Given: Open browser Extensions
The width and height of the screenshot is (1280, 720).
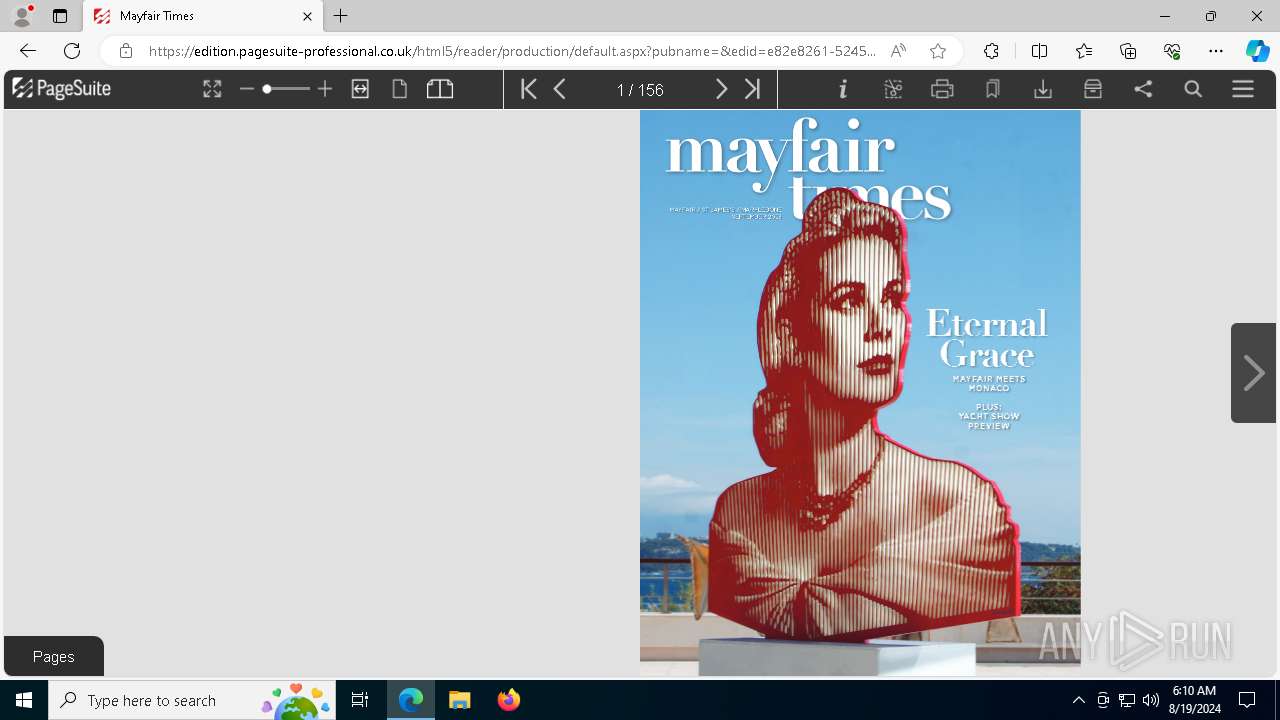Looking at the screenshot, I should click(991, 51).
